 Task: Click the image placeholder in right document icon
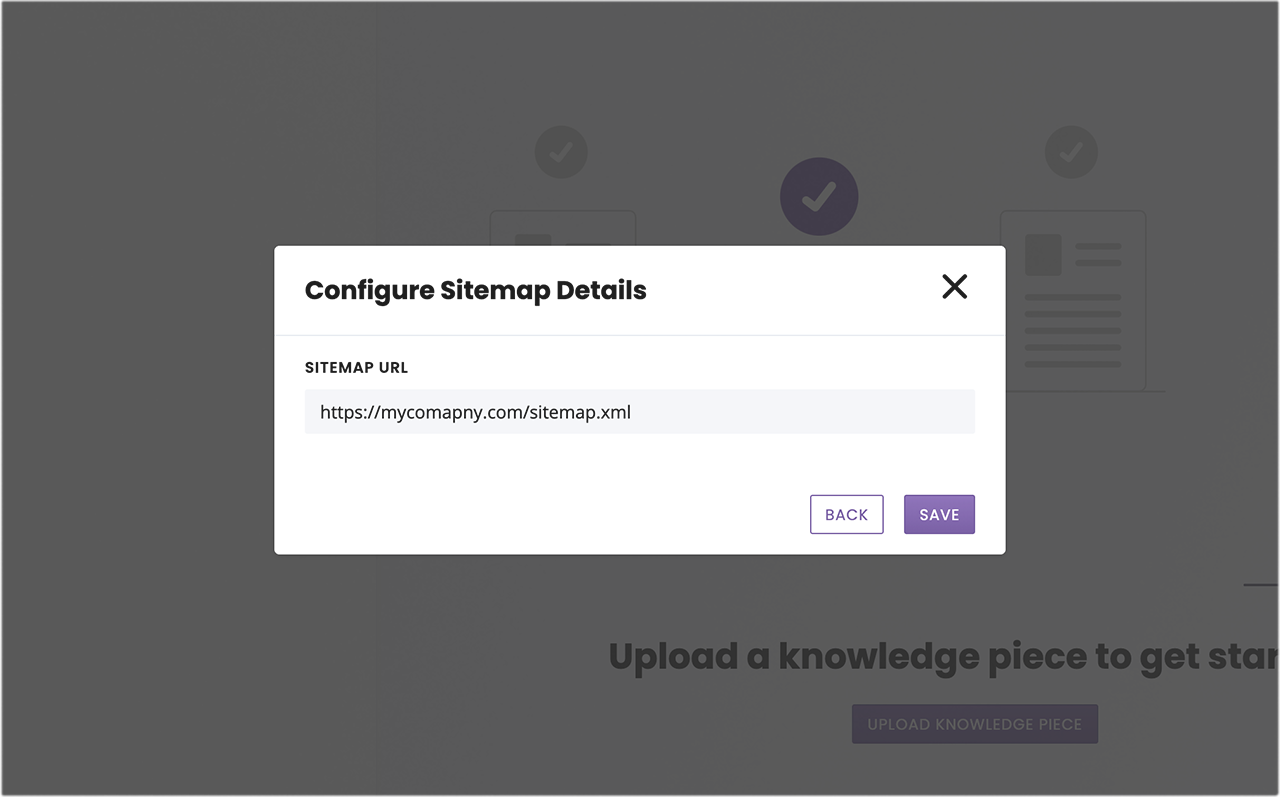click(1043, 255)
